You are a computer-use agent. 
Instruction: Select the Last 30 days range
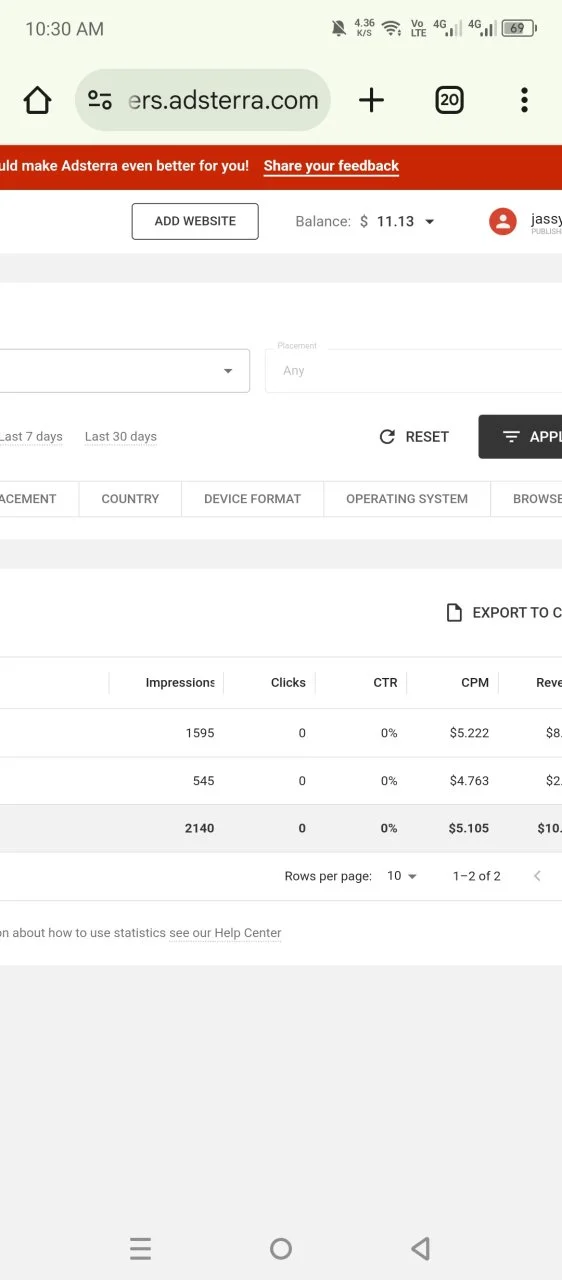tap(121, 437)
